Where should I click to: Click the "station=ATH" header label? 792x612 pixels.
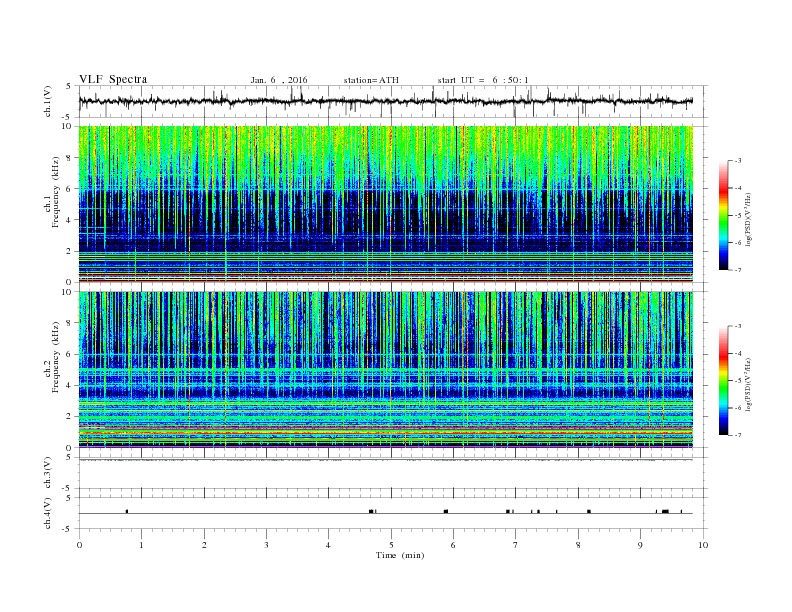click(371, 80)
